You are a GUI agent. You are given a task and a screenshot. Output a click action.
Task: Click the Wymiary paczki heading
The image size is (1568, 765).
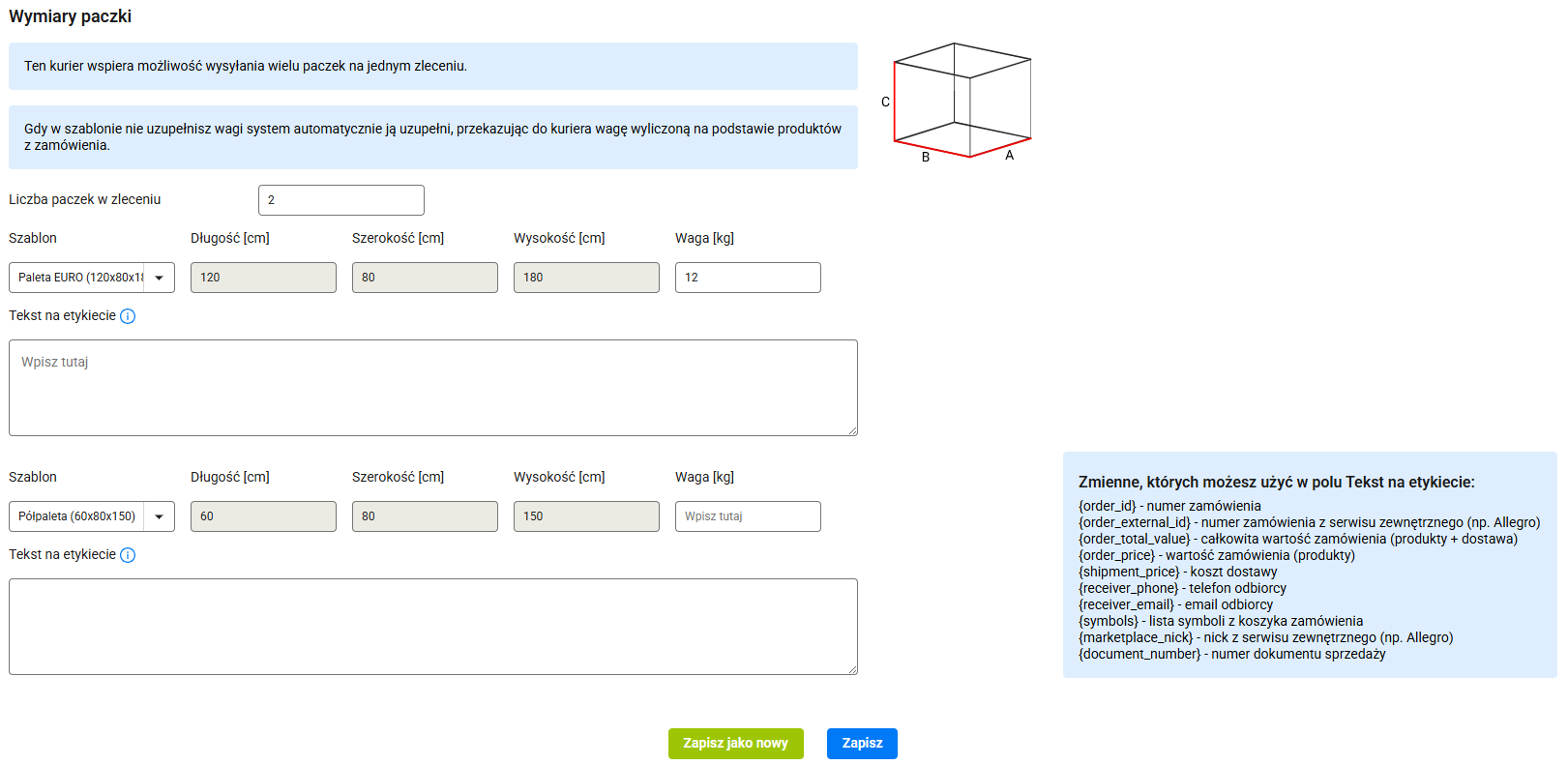[x=70, y=16]
